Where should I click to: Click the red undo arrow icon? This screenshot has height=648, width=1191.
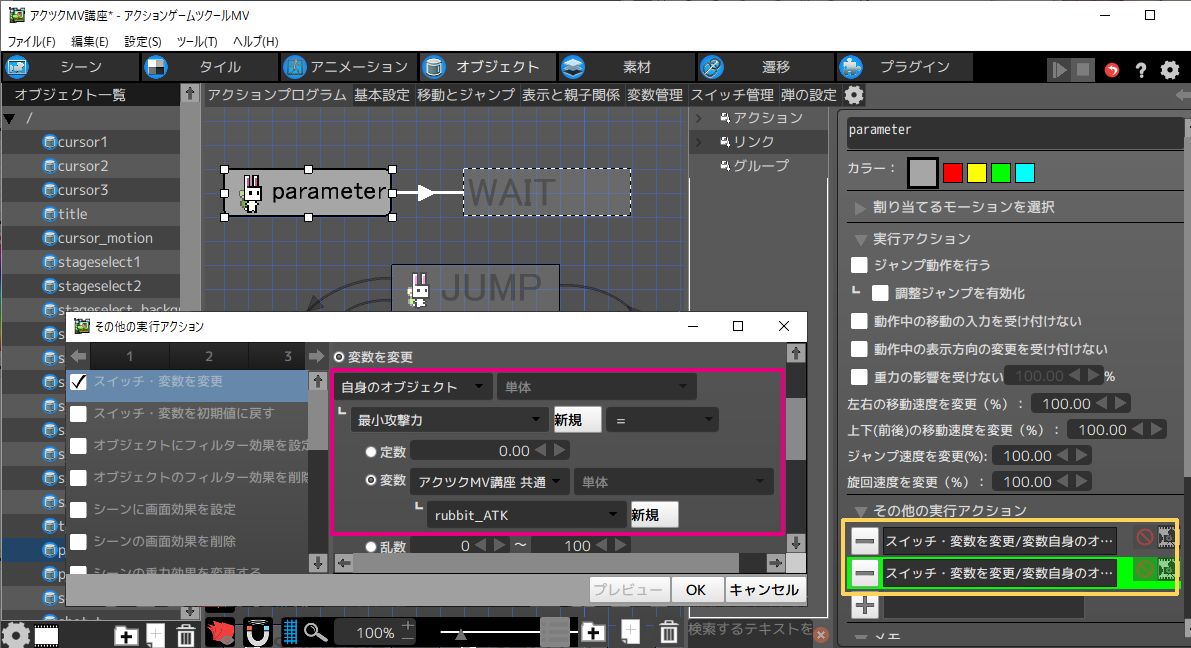[1112, 70]
